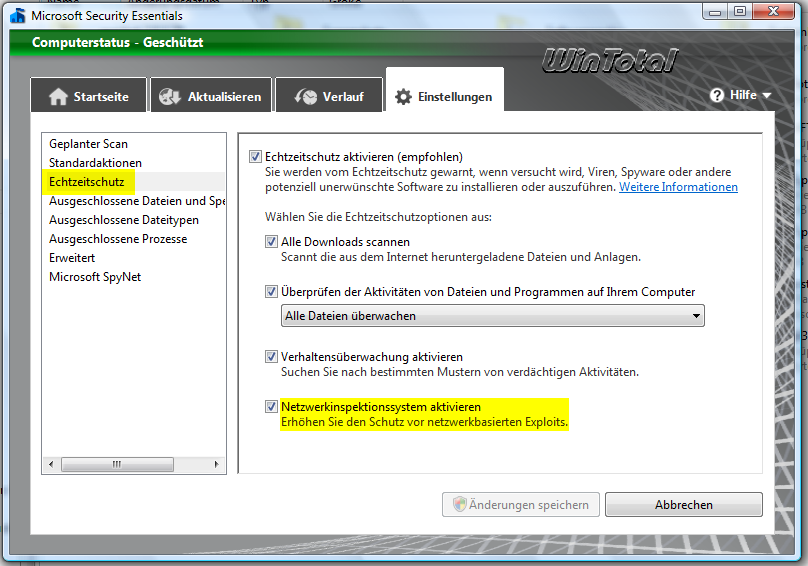Click the right arrow of the list scrollbar
808x566 pixels.
(x=216, y=464)
